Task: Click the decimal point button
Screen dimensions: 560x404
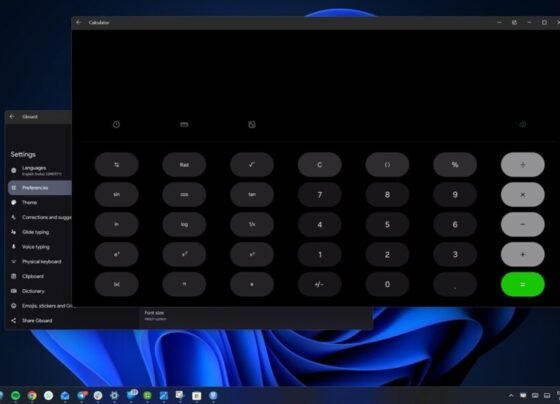Action: [x=455, y=284]
